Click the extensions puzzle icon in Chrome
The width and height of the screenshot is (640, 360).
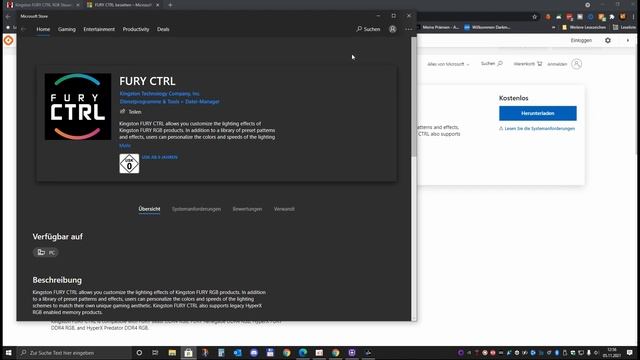tap(612, 17)
